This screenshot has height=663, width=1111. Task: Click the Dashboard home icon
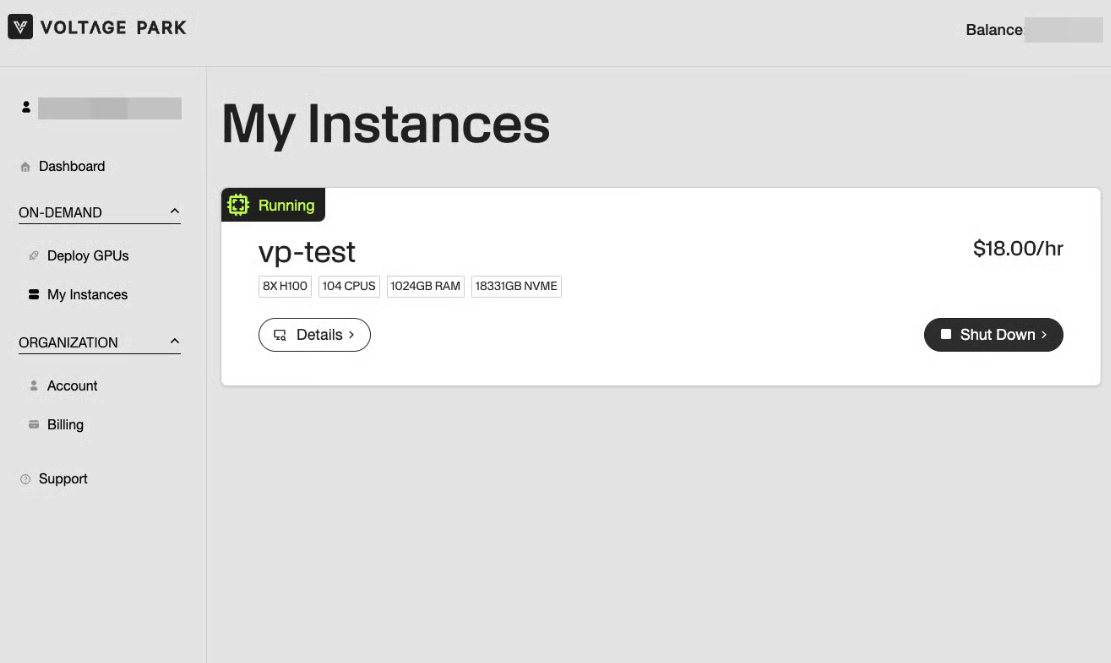[x=26, y=167]
